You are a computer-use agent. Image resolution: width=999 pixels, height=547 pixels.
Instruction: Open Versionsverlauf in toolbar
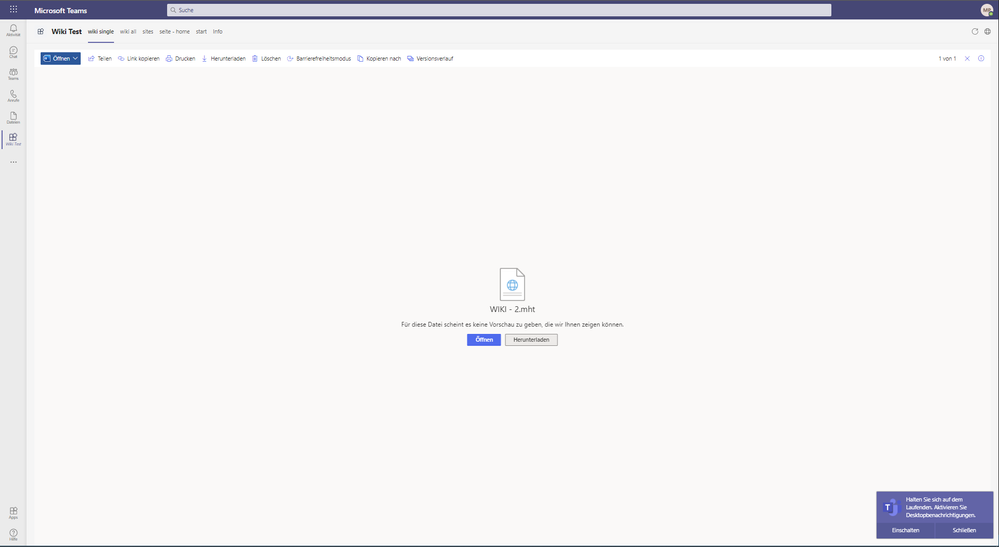(x=430, y=59)
